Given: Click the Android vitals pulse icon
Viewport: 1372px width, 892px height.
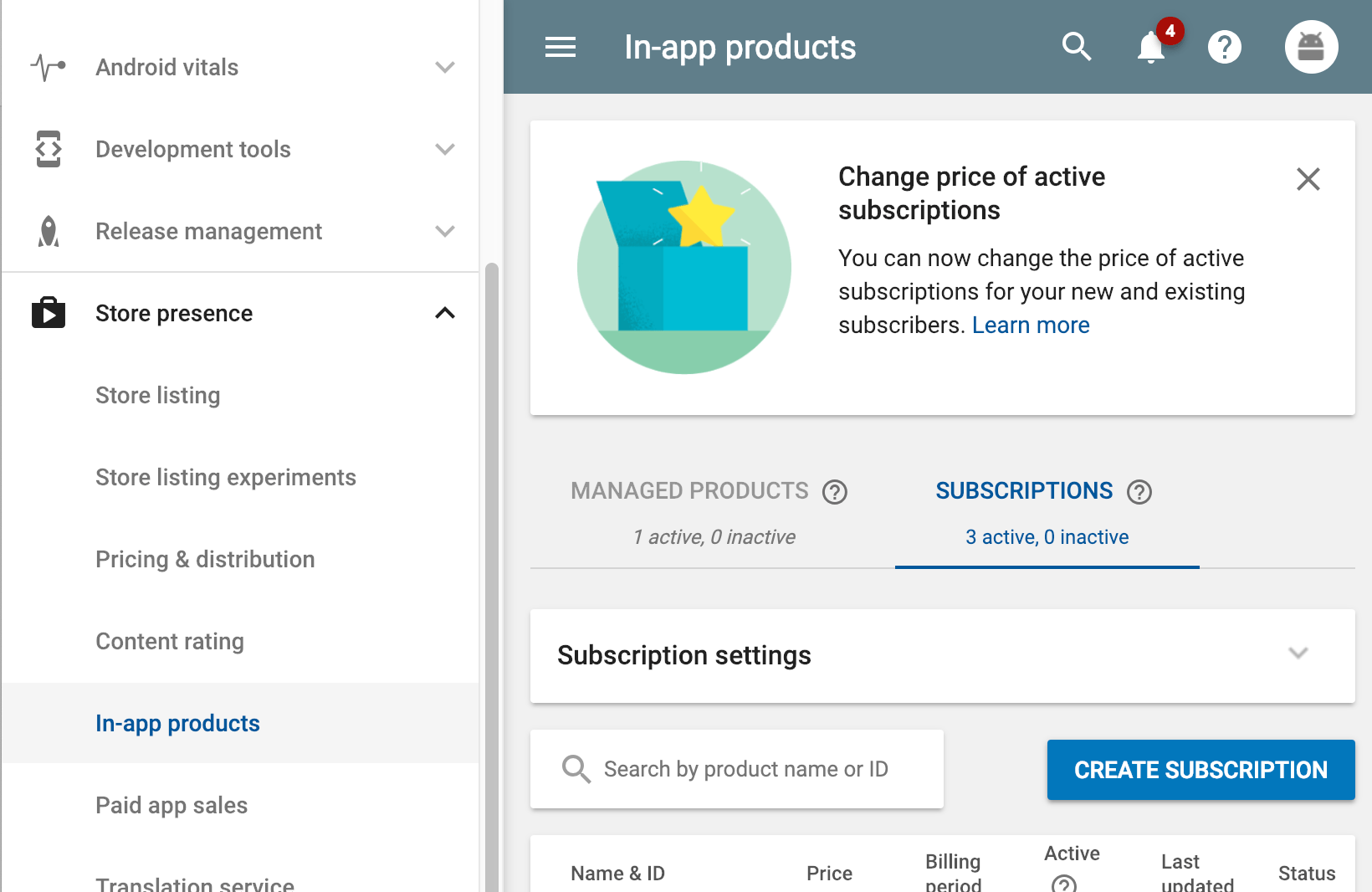Looking at the screenshot, I should [49, 67].
